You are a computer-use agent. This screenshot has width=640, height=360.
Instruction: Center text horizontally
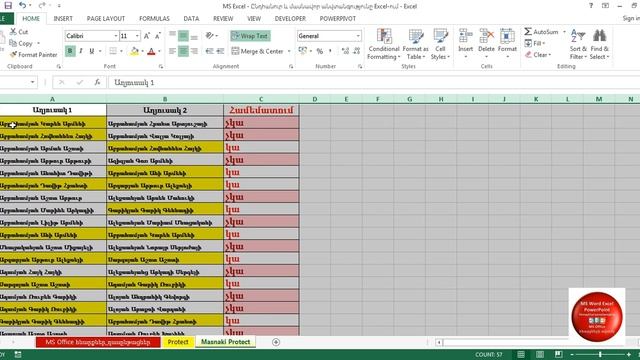(183, 51)
